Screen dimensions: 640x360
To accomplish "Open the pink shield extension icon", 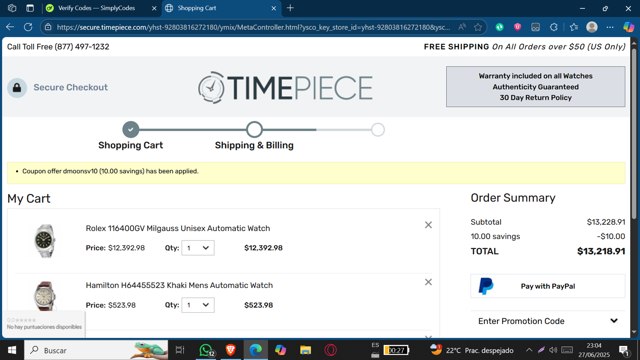I will [518, 27].
